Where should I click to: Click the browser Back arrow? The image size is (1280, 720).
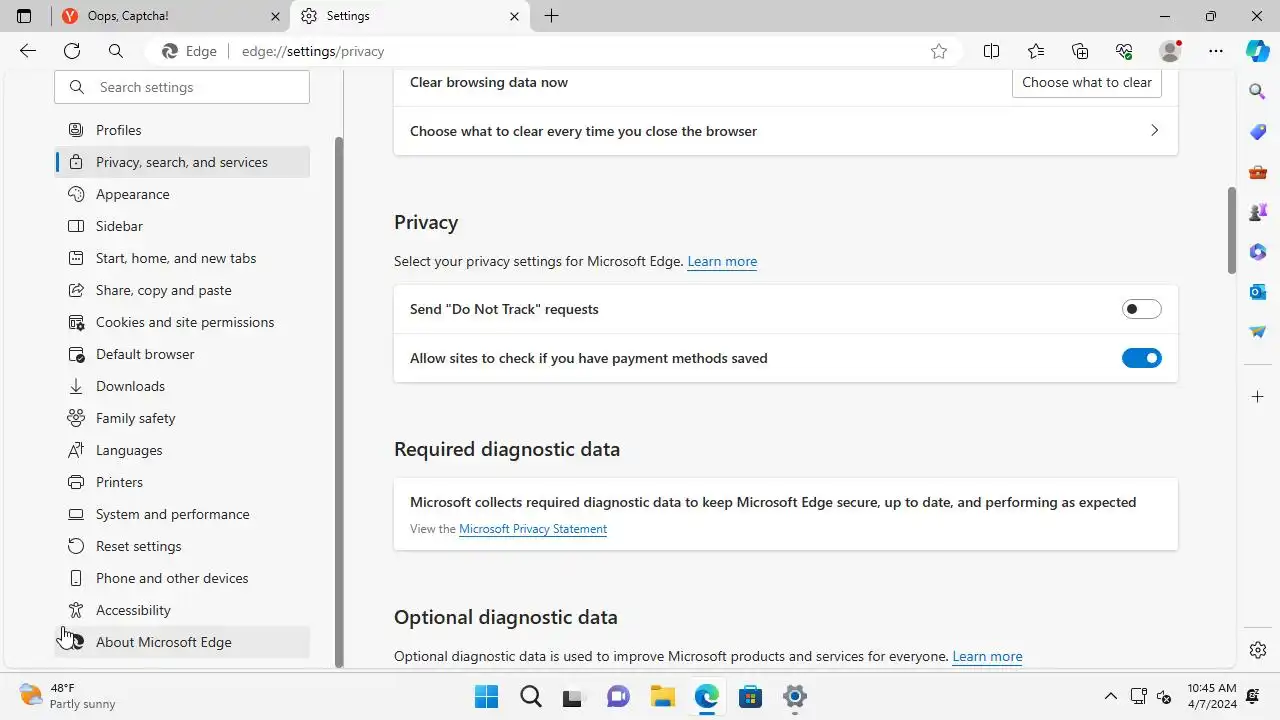click(x=28, y=51)
